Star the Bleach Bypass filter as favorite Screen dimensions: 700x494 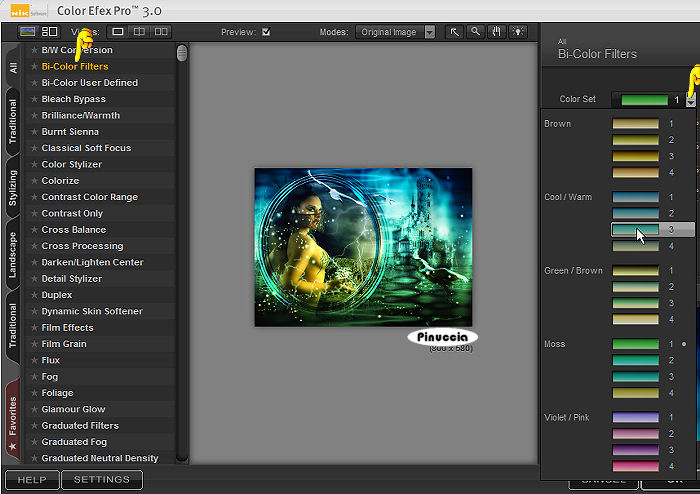click(x=34, y=99)
